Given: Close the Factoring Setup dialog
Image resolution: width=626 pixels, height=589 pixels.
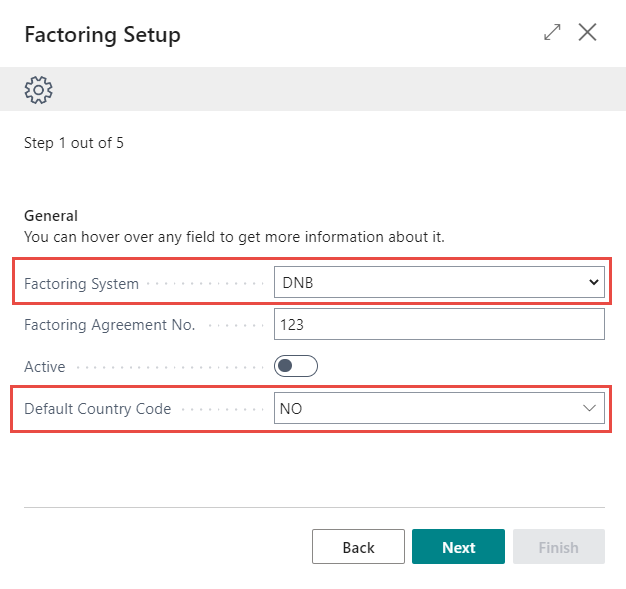Looking at the screenshot, I should (588, 33).
